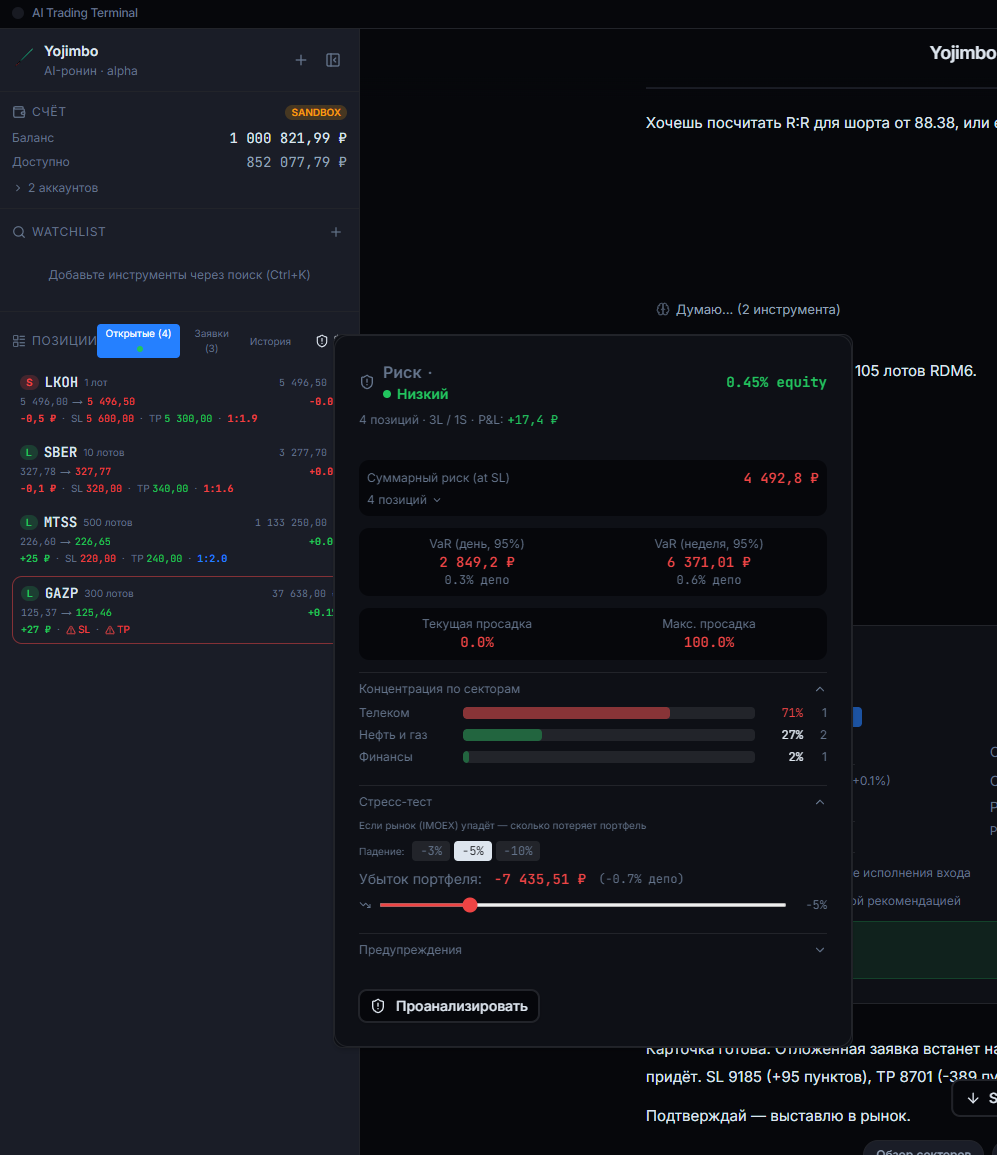Click the stress-test slider handle
This screenshot has height=1155, width=997.
(x=470, y=905)
